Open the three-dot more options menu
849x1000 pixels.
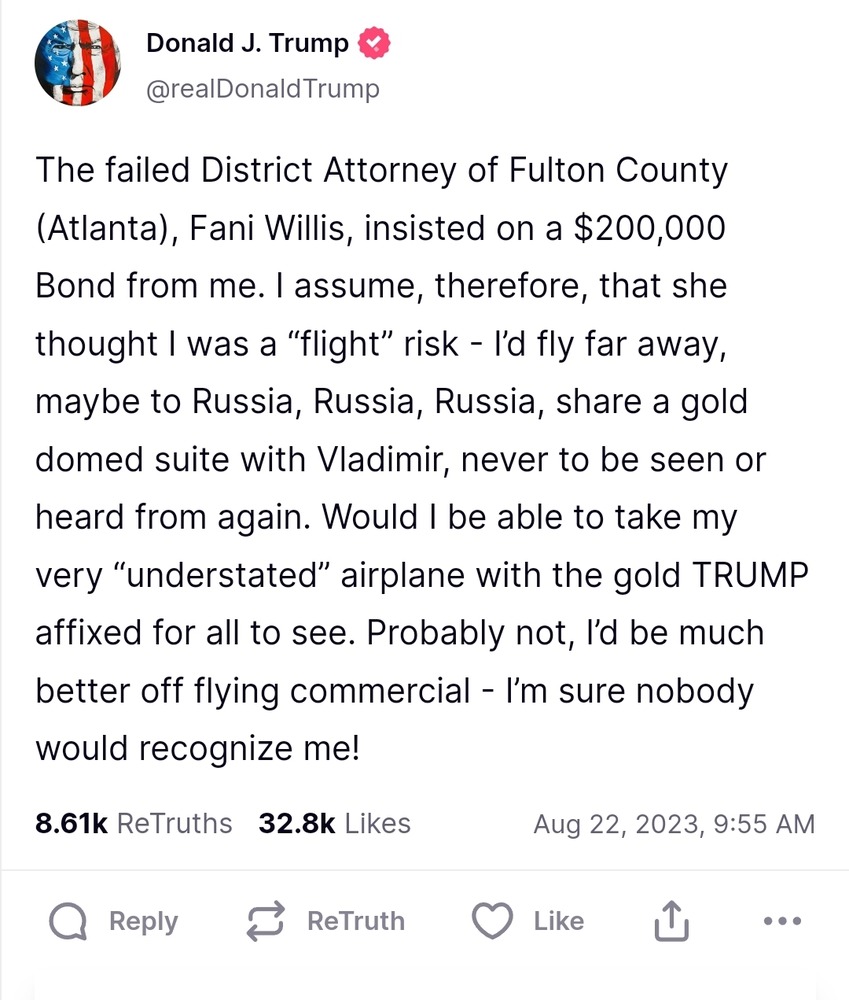[781, 921]
